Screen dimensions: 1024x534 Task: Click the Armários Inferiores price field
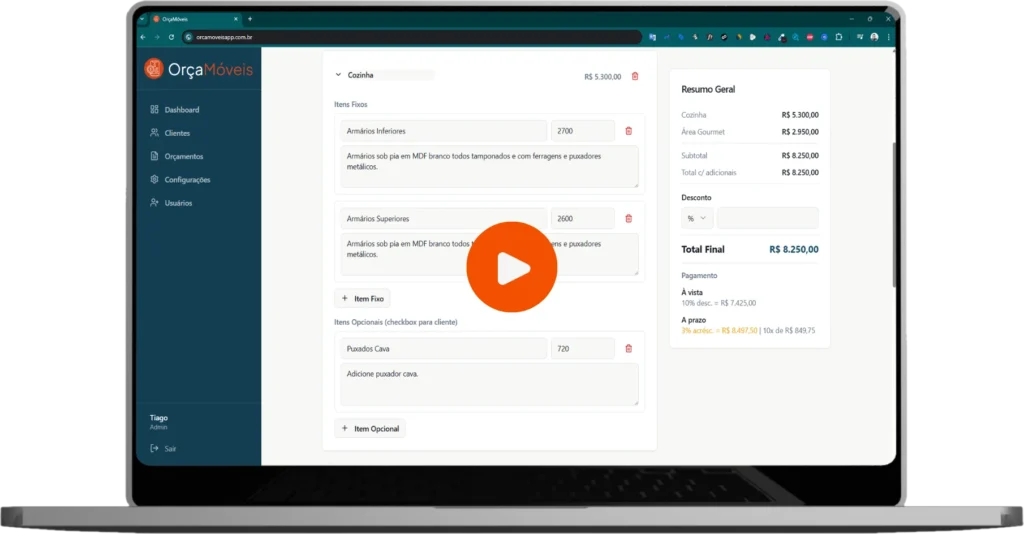(582, 131)
